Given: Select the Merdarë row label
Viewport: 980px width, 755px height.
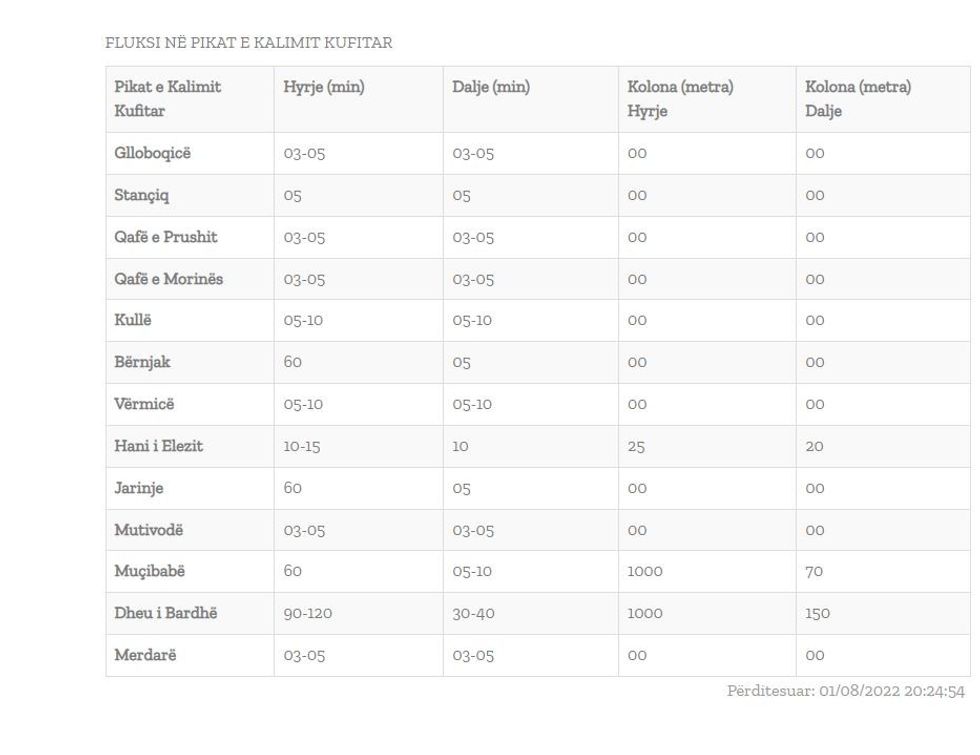Looking at the screenshot, I should [146, 655].
